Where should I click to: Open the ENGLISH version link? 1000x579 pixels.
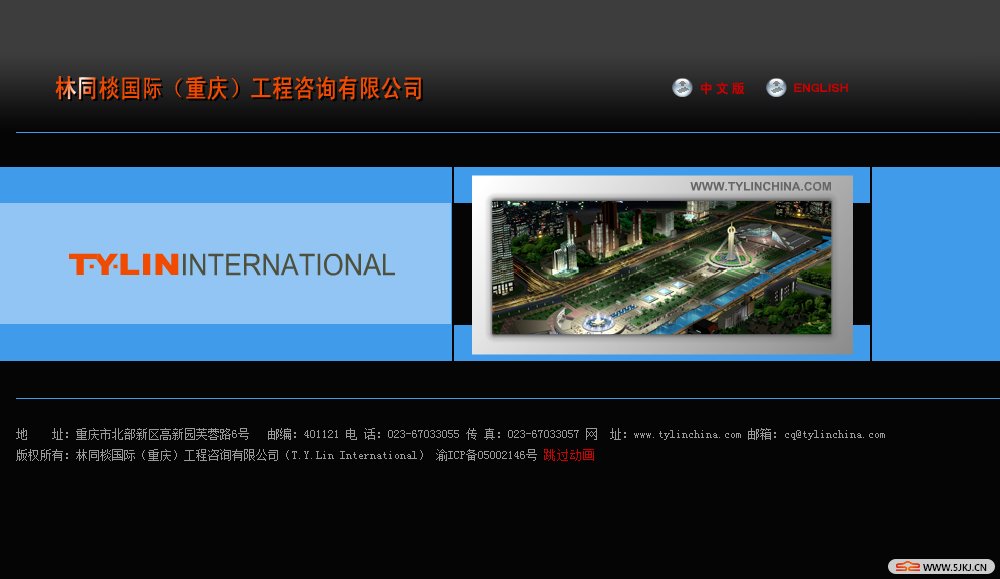(821, 88)
